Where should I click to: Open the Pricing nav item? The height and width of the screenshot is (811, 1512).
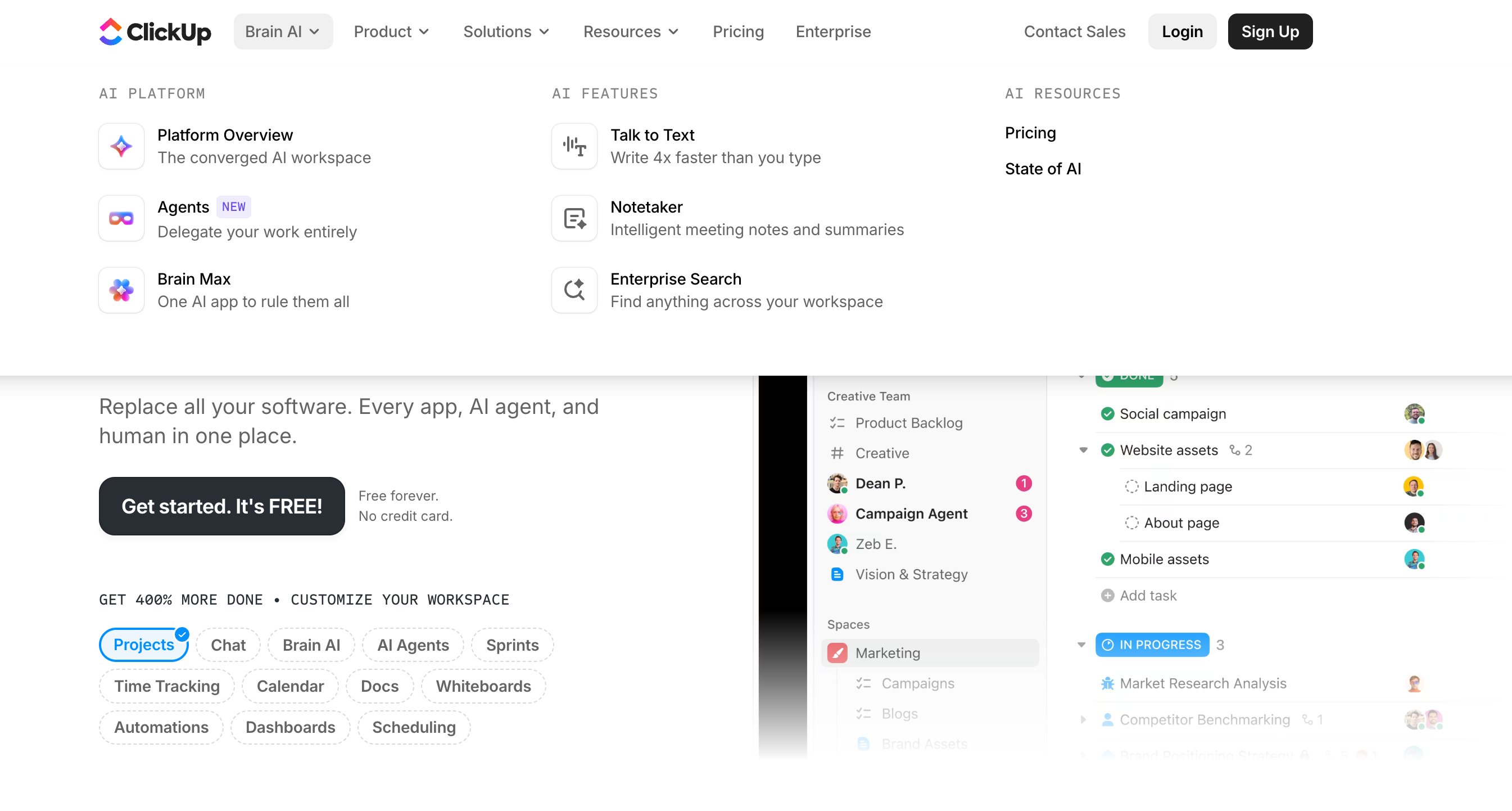[x=738, y=31]
